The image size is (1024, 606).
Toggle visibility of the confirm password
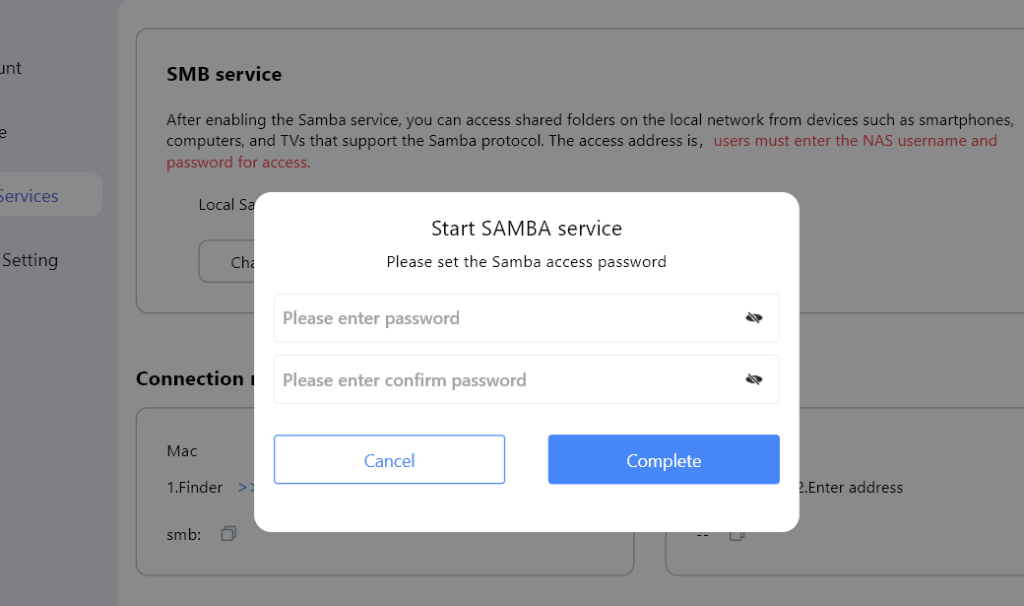point(754,380)
